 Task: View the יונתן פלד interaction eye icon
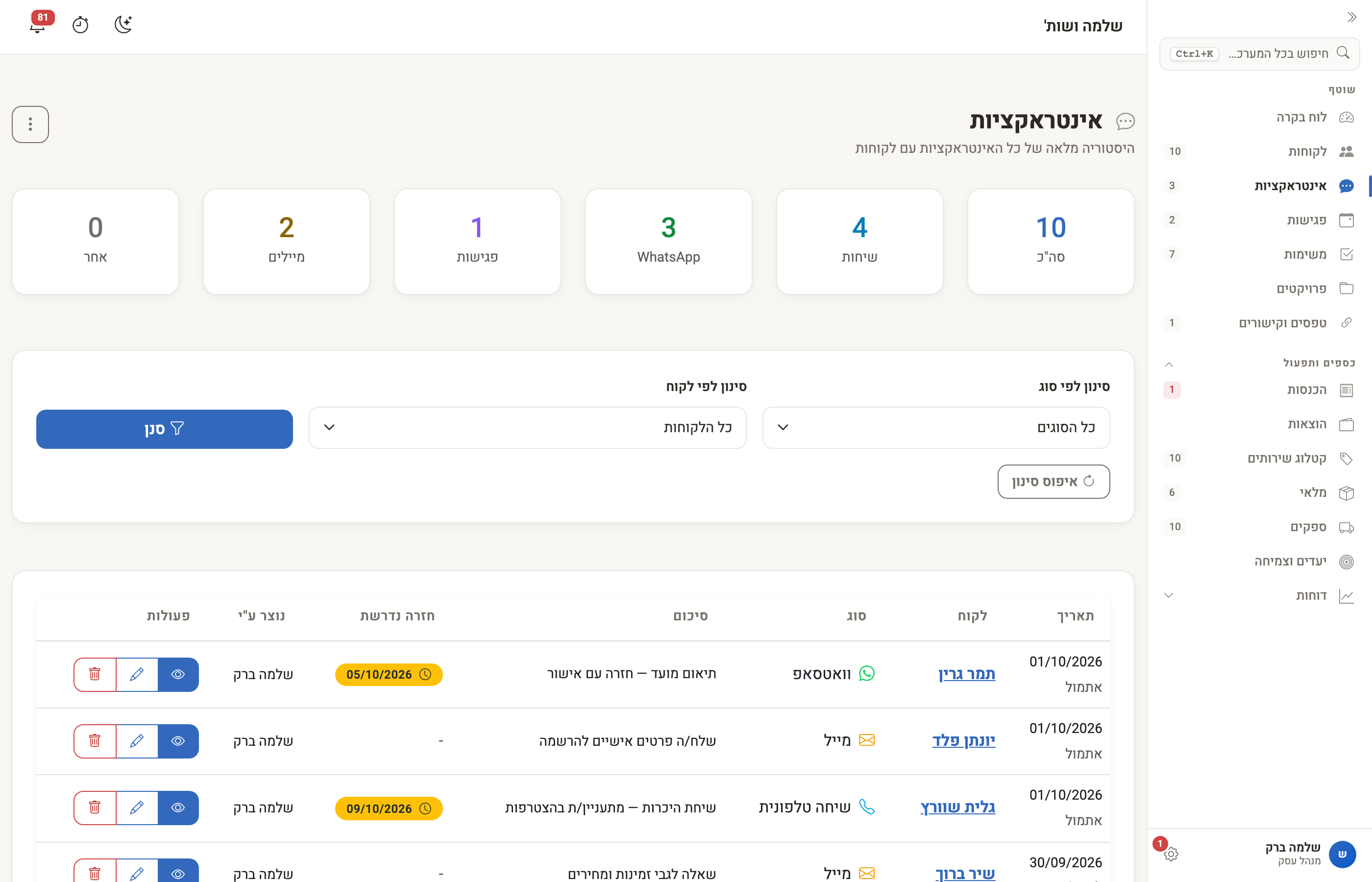[x=178, y=741]
